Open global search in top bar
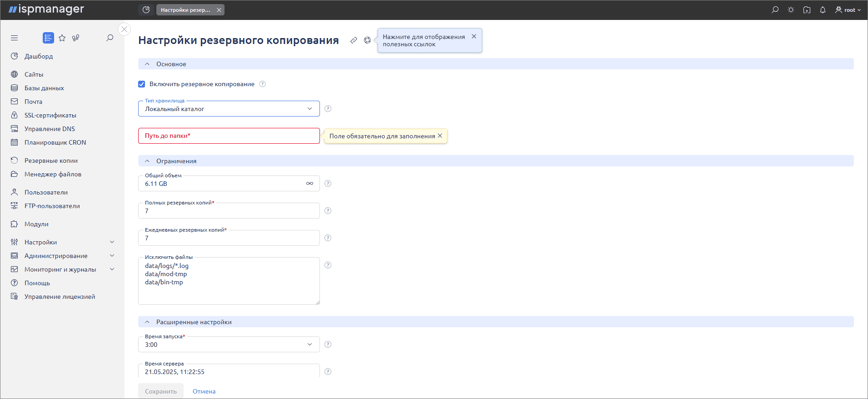The image size is (868, 399). tap(775, 10)
